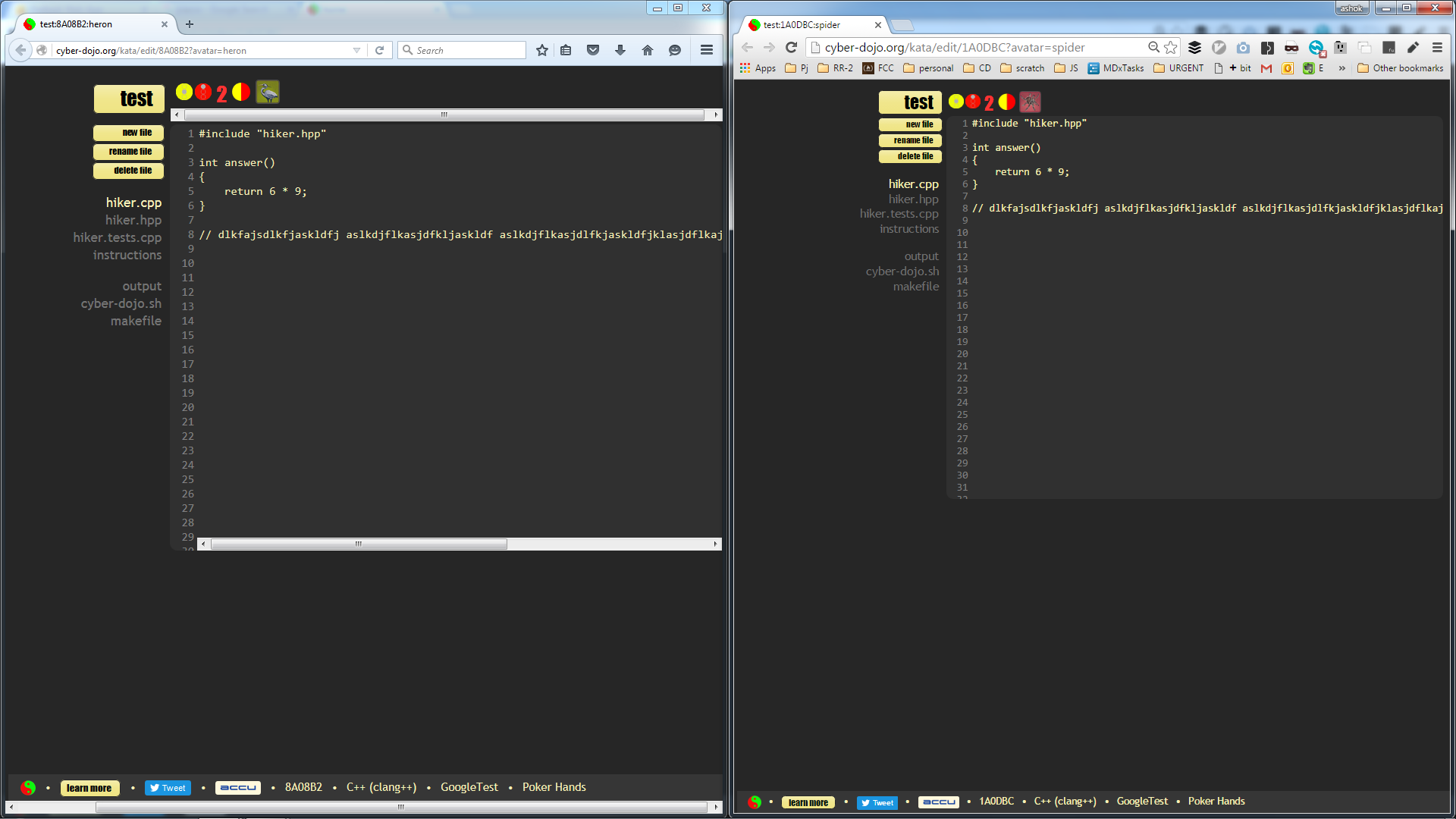
Task: Open URGENT bookmarks folder in Chrome
Action: point(1178,68)
